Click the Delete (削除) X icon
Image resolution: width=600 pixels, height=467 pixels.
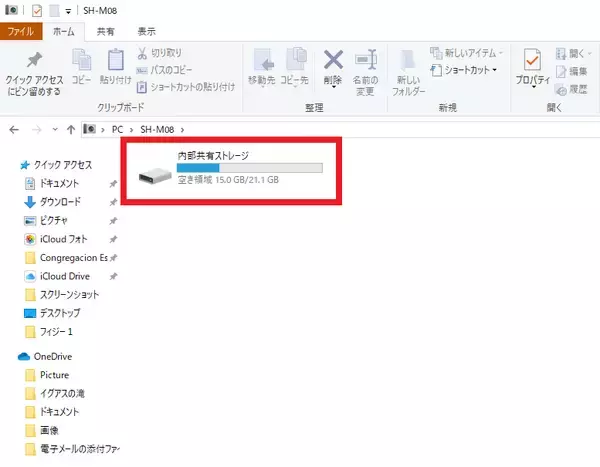tap(333, 60)
